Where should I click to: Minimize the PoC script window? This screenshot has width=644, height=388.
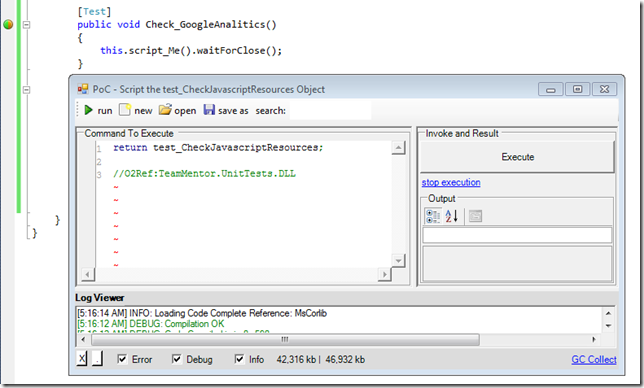coord(551,89)
